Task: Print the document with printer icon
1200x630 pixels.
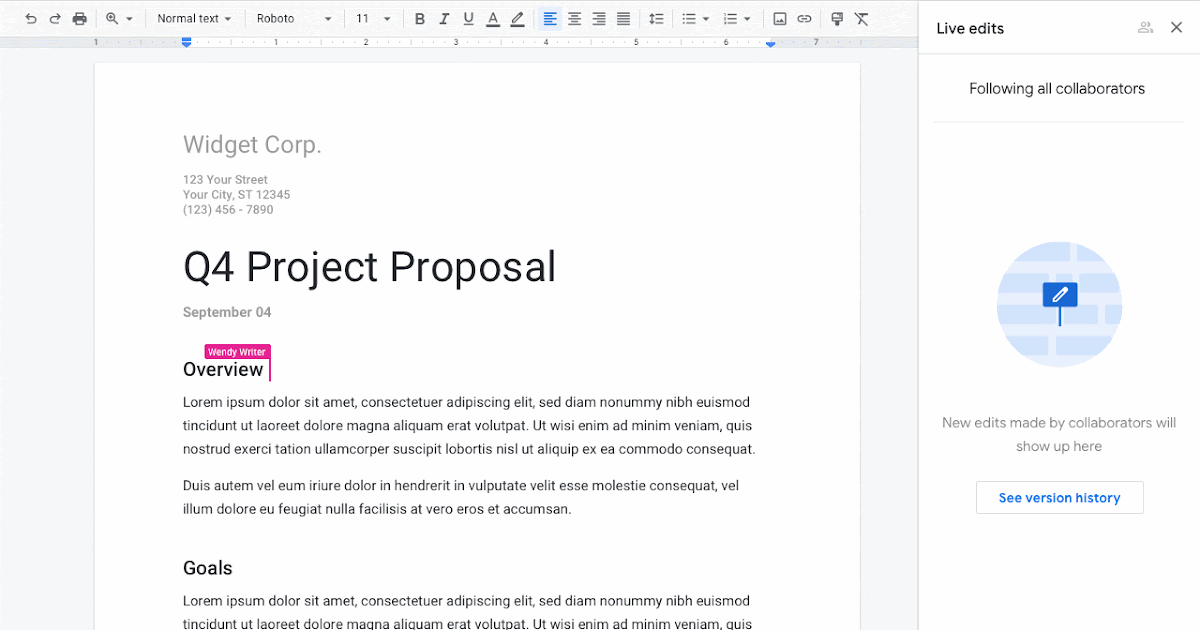Action: [x=80, y=19]
